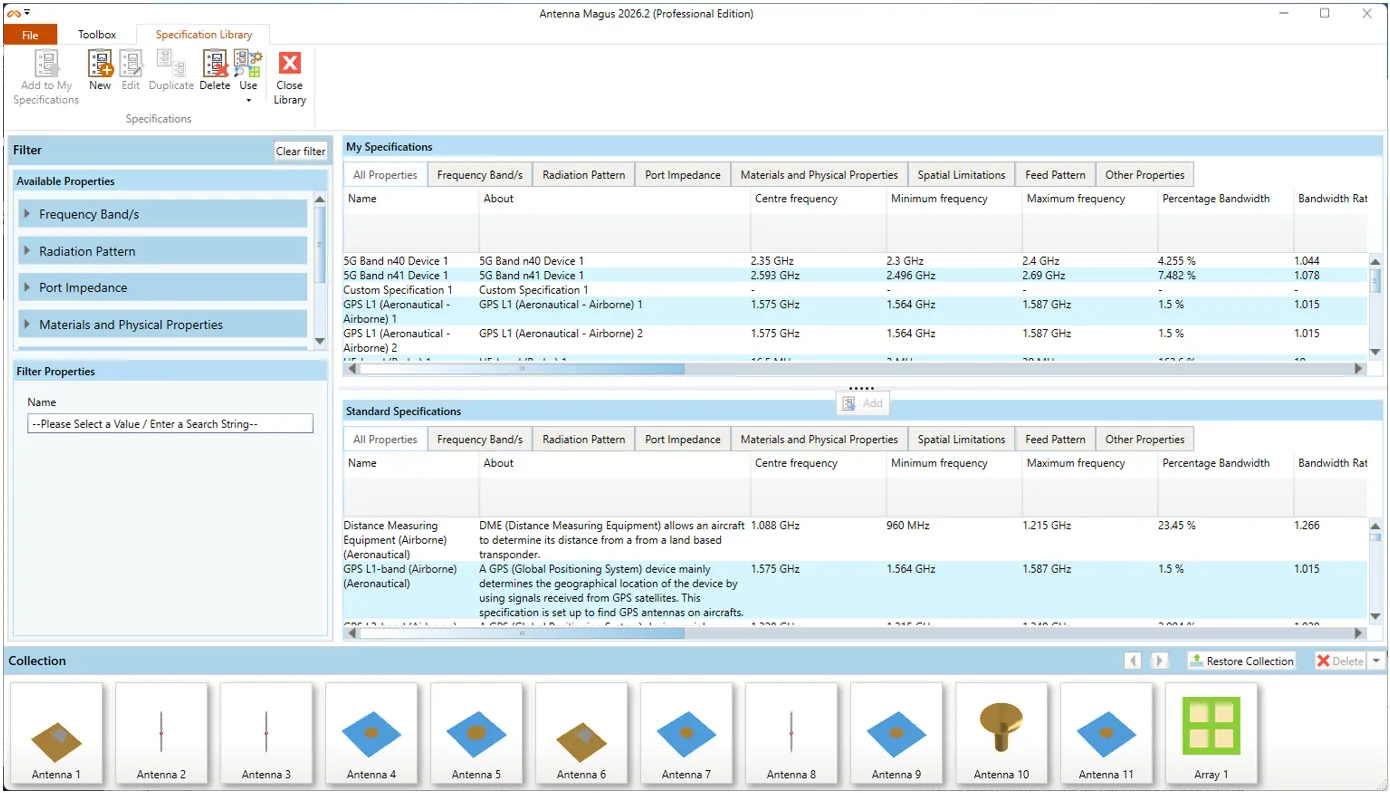Switch to the Toolbox ribbon tab
The image size is (1390, 793).
coord(97,35)
